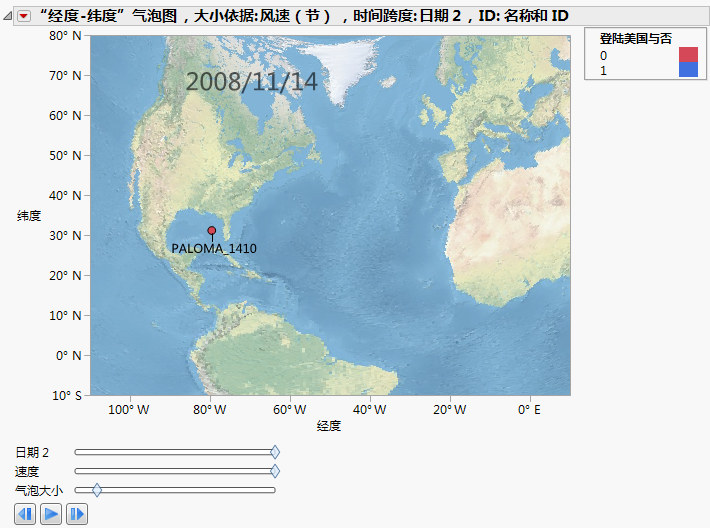Select legend entry label 0

click(x=603, y=55)
